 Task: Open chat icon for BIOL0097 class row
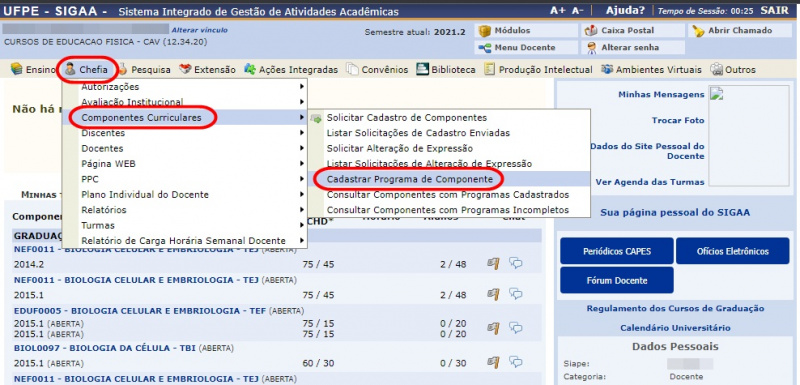click(x=516, y=362)
